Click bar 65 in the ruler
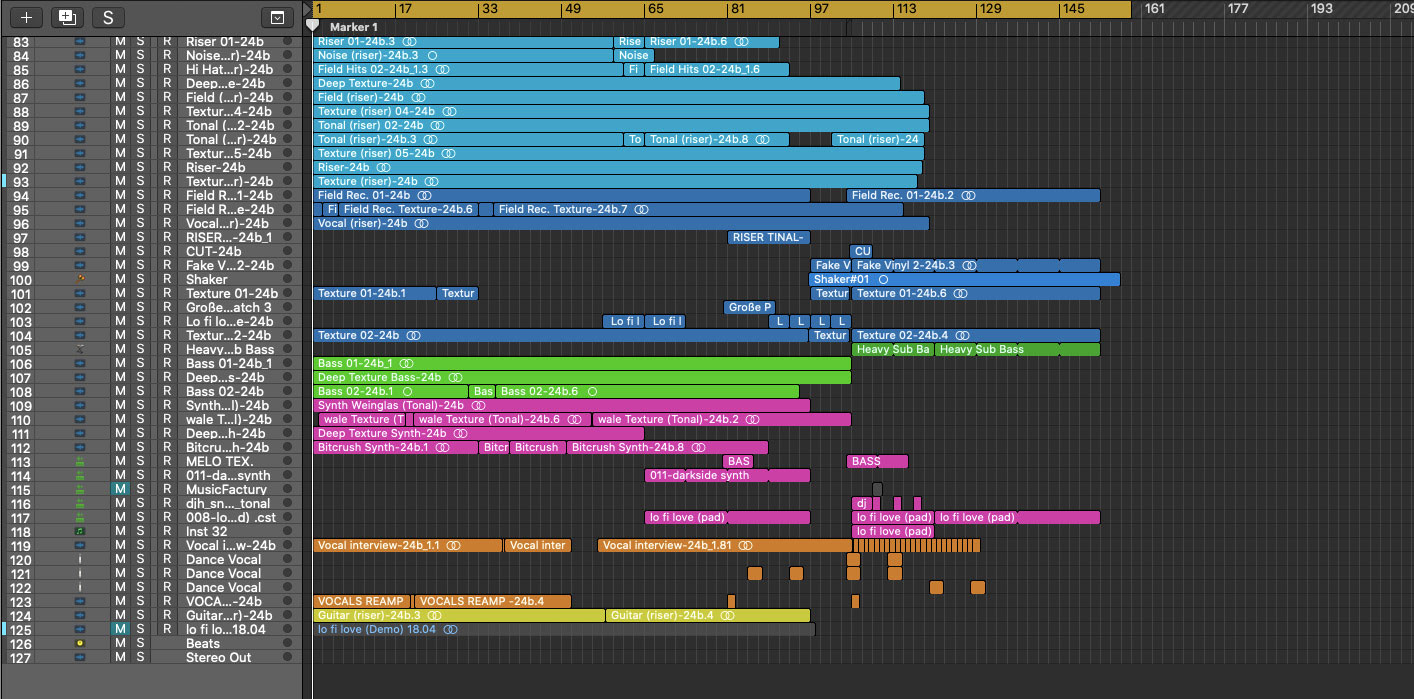Screen dimensions: 1414x699 point(655,9)
